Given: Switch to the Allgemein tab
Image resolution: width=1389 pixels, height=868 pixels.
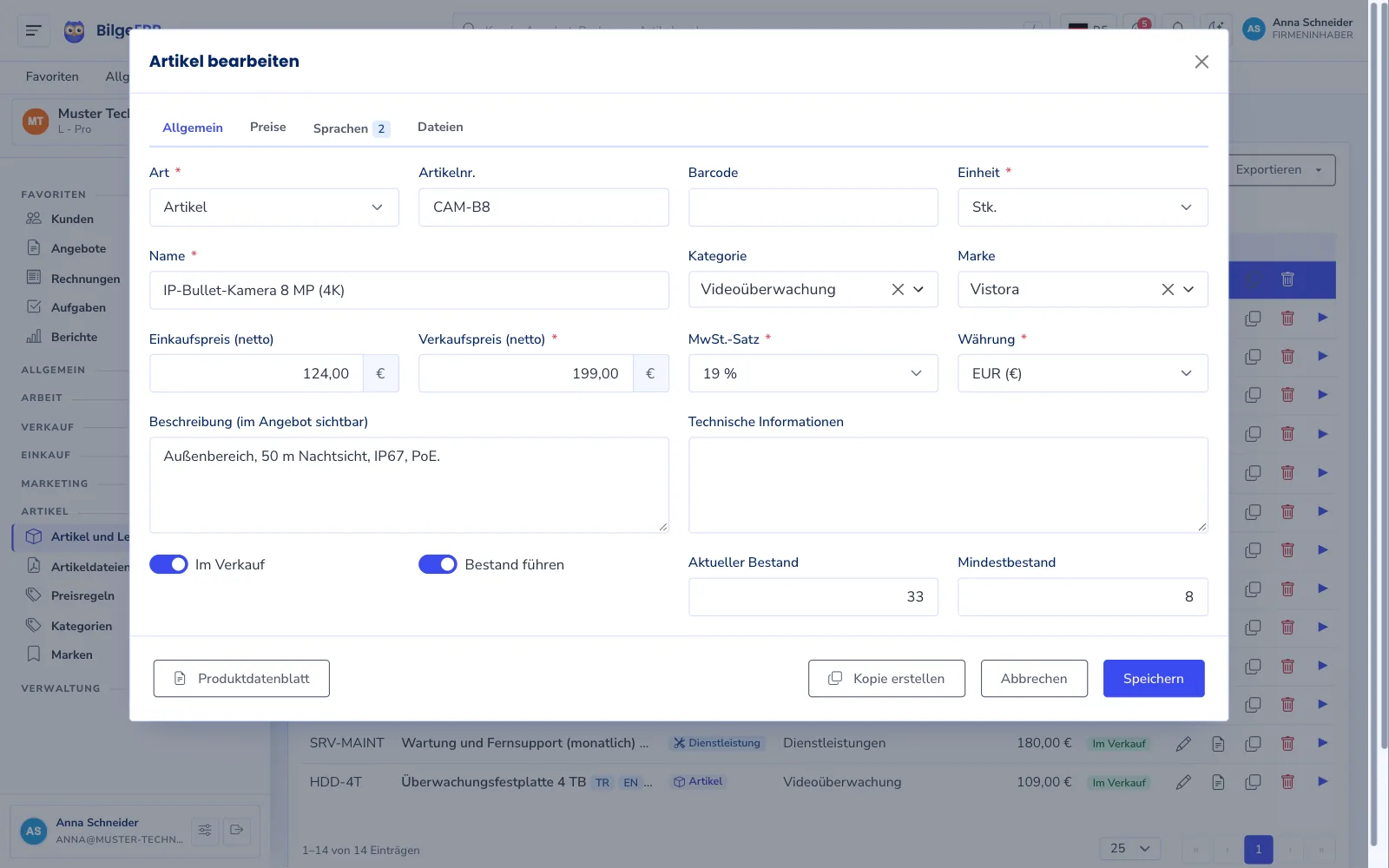Looking at the screenshot, I should (x=193, y=128).
